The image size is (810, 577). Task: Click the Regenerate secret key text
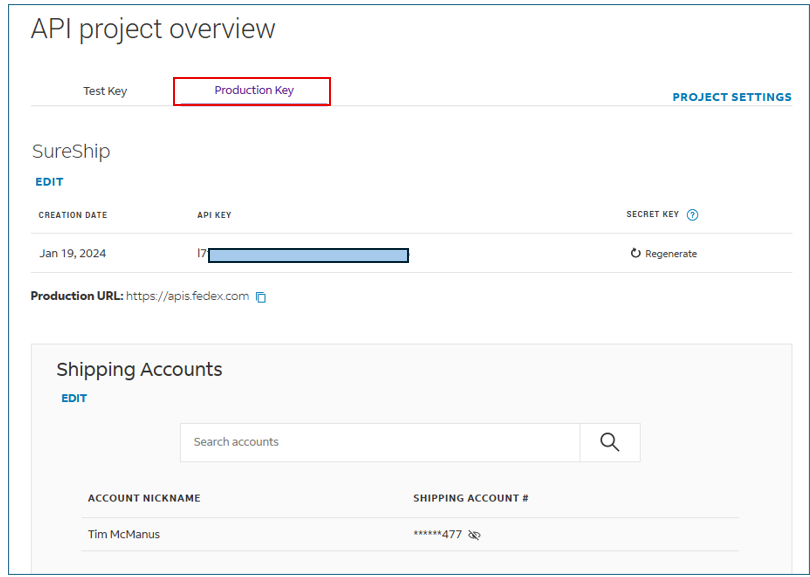[x=671, y=254]
